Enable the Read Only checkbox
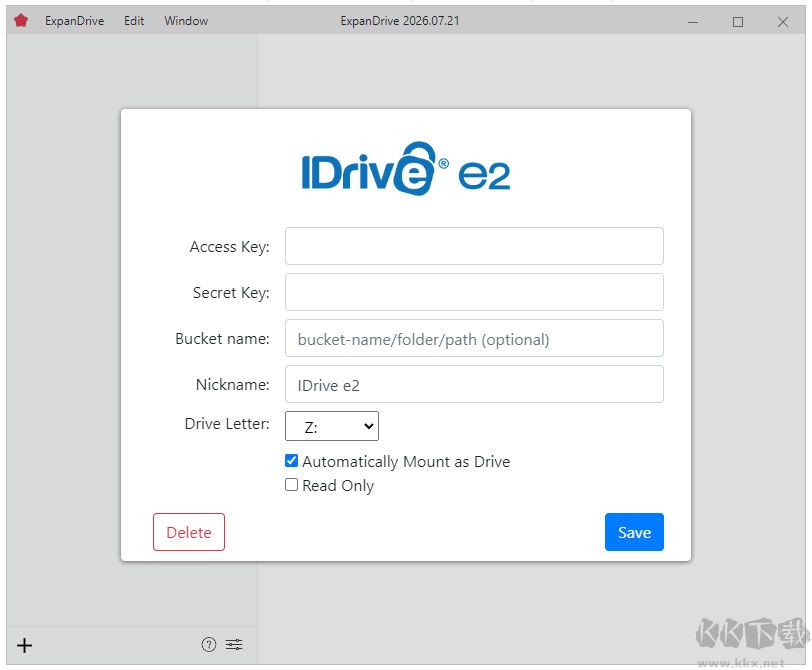 coord(292,485)
